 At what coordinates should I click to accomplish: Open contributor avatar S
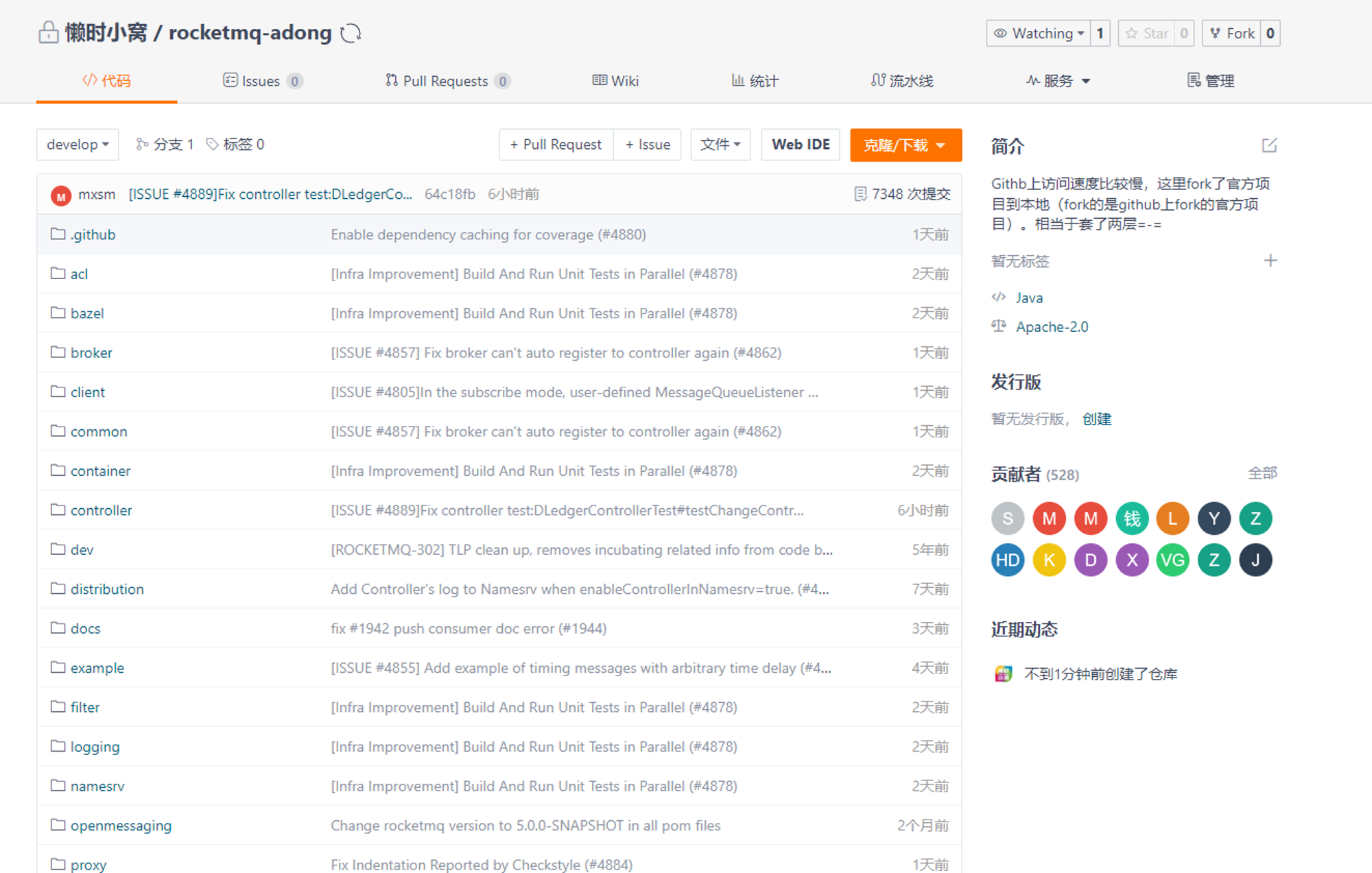click(1008, 518)
